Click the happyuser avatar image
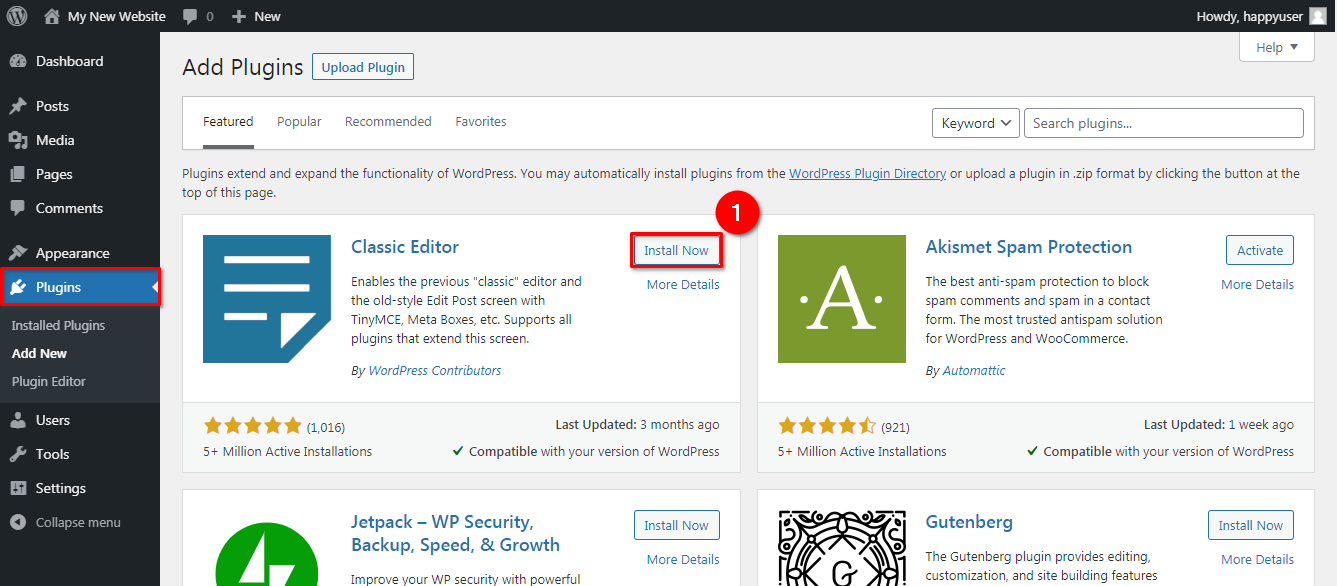 [x=1319, y=16]
